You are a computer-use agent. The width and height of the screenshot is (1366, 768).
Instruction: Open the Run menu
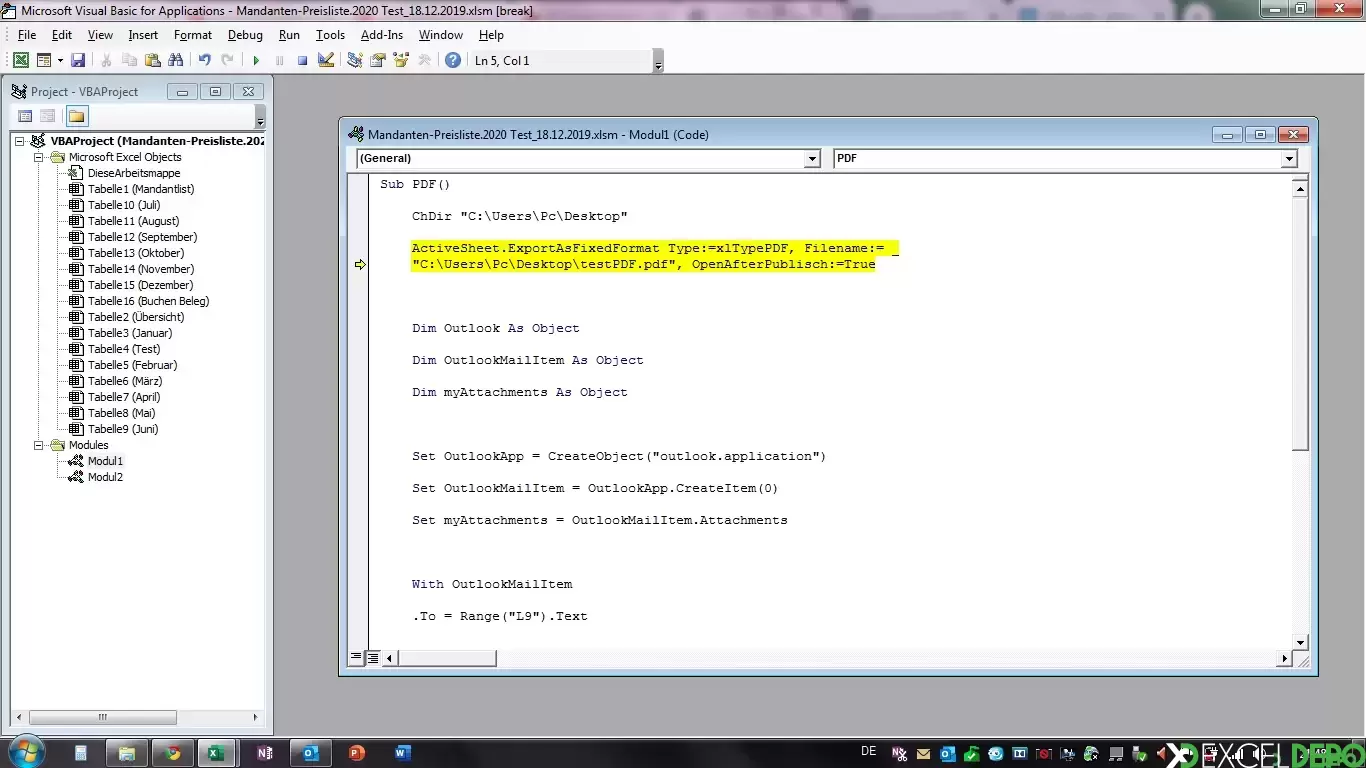[289, 34]
